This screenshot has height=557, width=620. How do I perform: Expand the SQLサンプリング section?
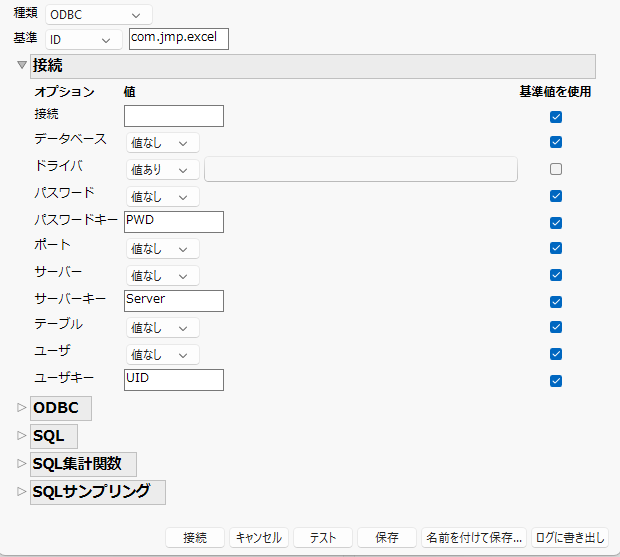point(21,492)
